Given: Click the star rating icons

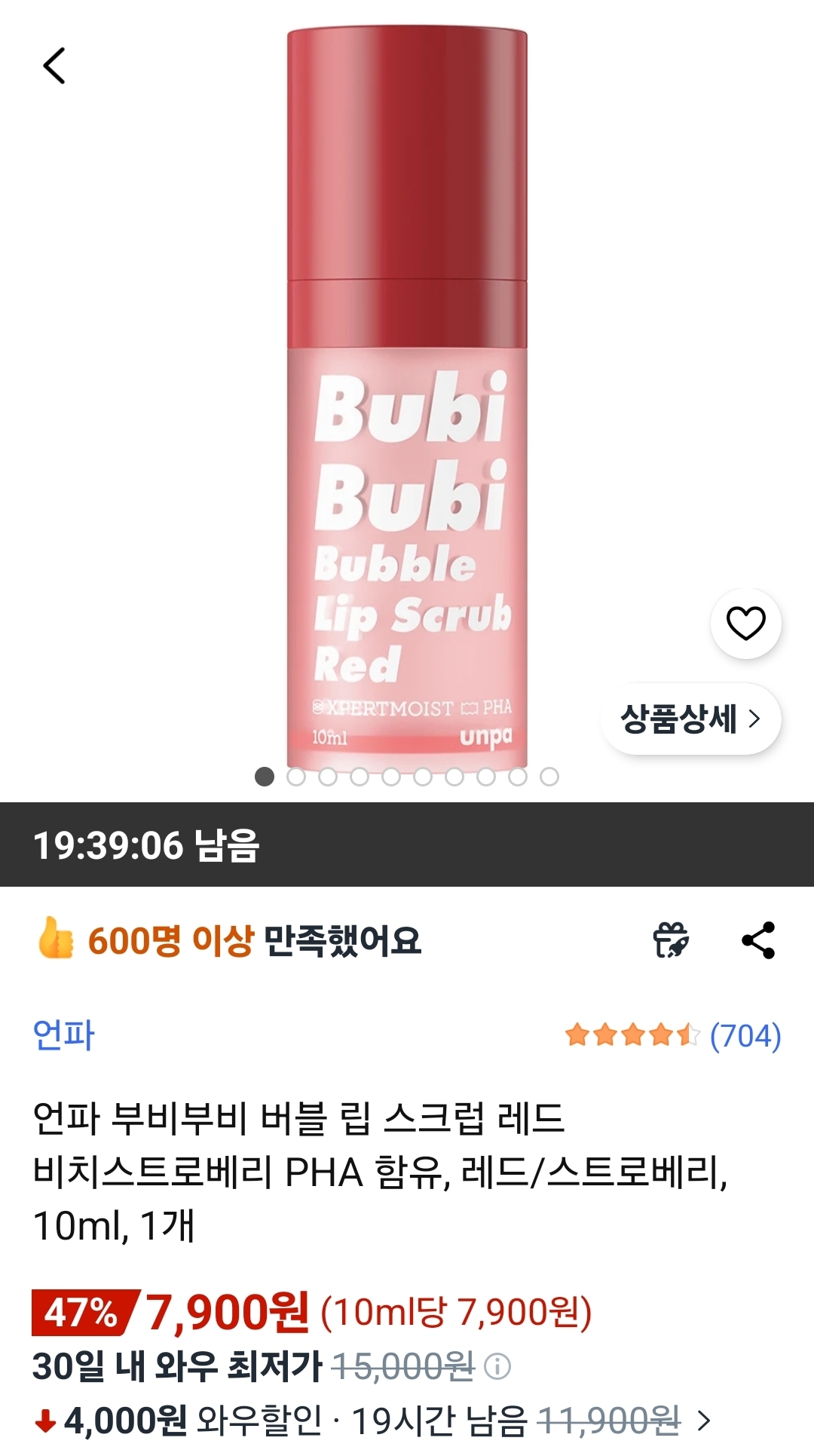Looking at the screenshot, I should click(x=632, y=1035).
